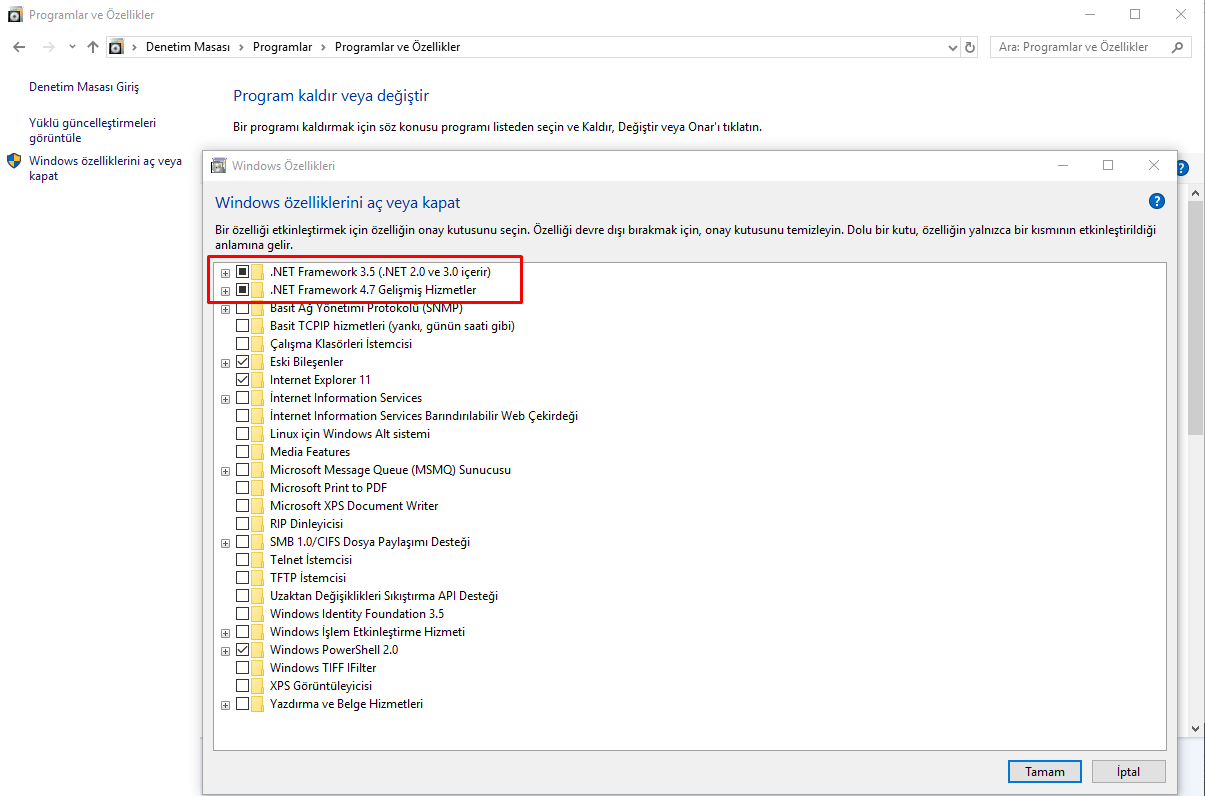Click the blue help icon in Windows Özellikleri dialog
The image size is (1205, 796).
point(1157,201)
